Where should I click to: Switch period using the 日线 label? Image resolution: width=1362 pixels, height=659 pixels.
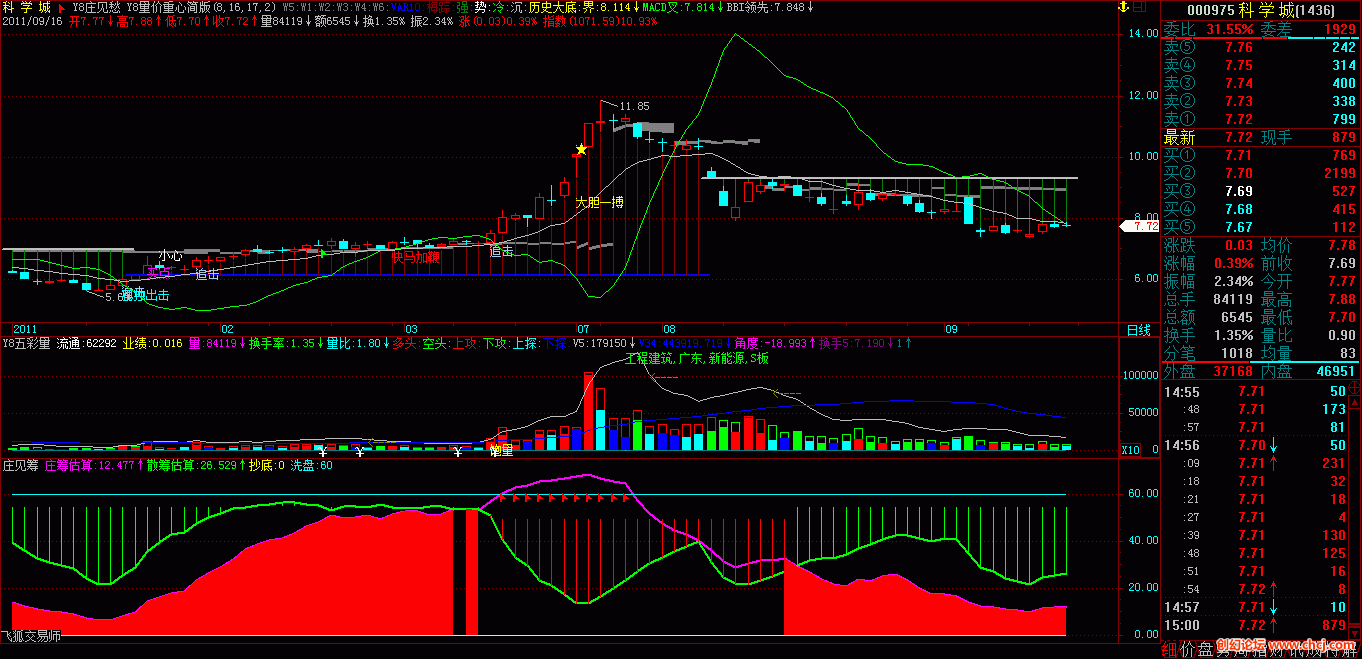click(1138, 329)
